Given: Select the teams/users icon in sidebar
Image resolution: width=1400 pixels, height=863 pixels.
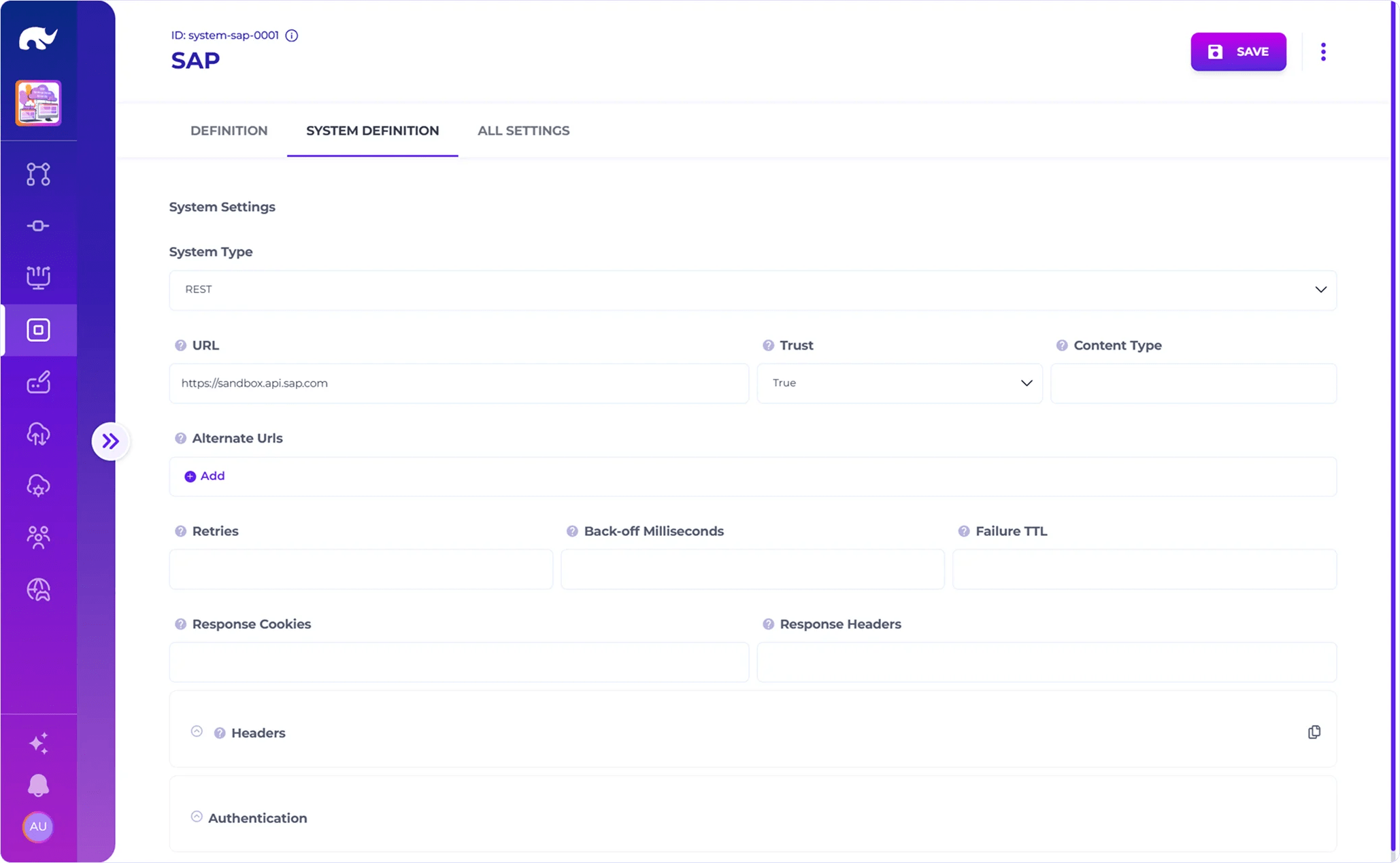Looking at the screenshot, I should [38, 537].
